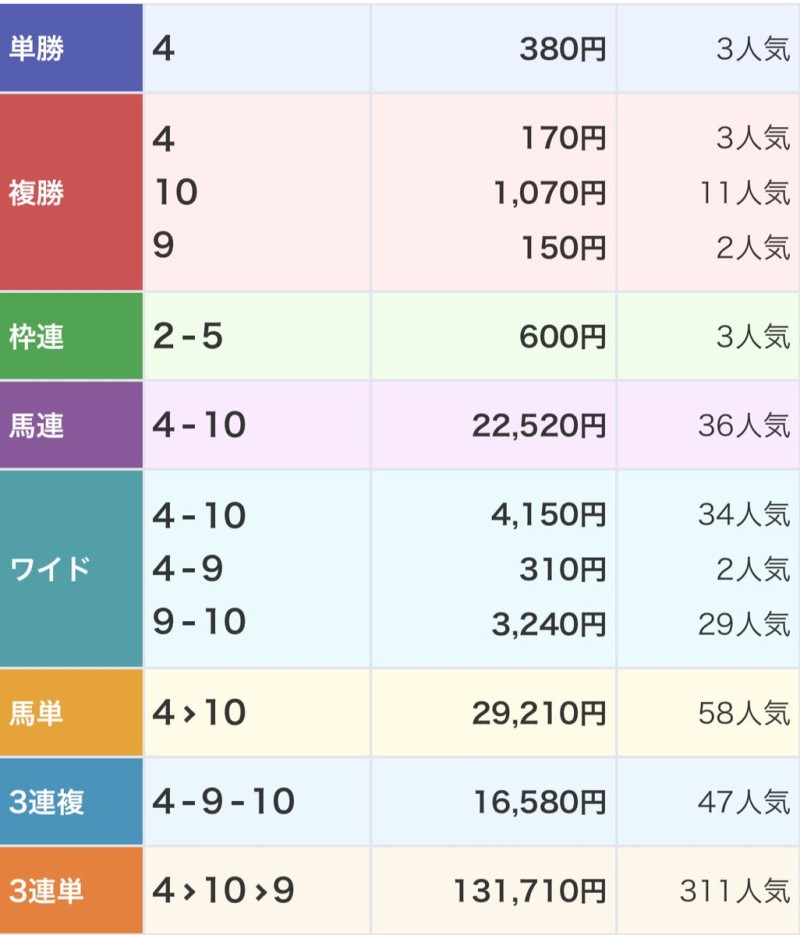800x935 pixels.
Task: Click the teal ワイド label
Action: tap(70, 569)
